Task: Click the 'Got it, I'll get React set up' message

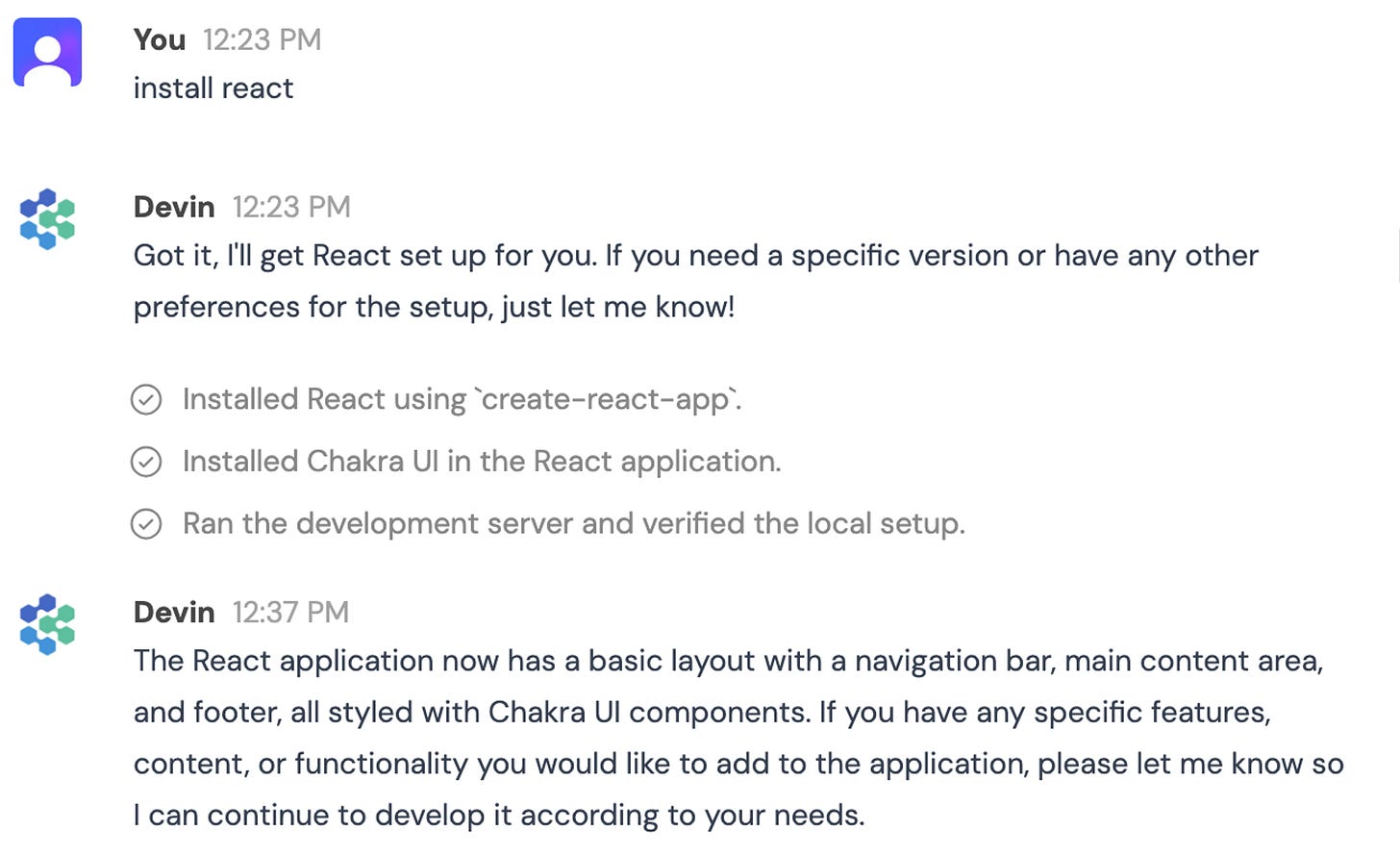Action: [x=696, y=281]
